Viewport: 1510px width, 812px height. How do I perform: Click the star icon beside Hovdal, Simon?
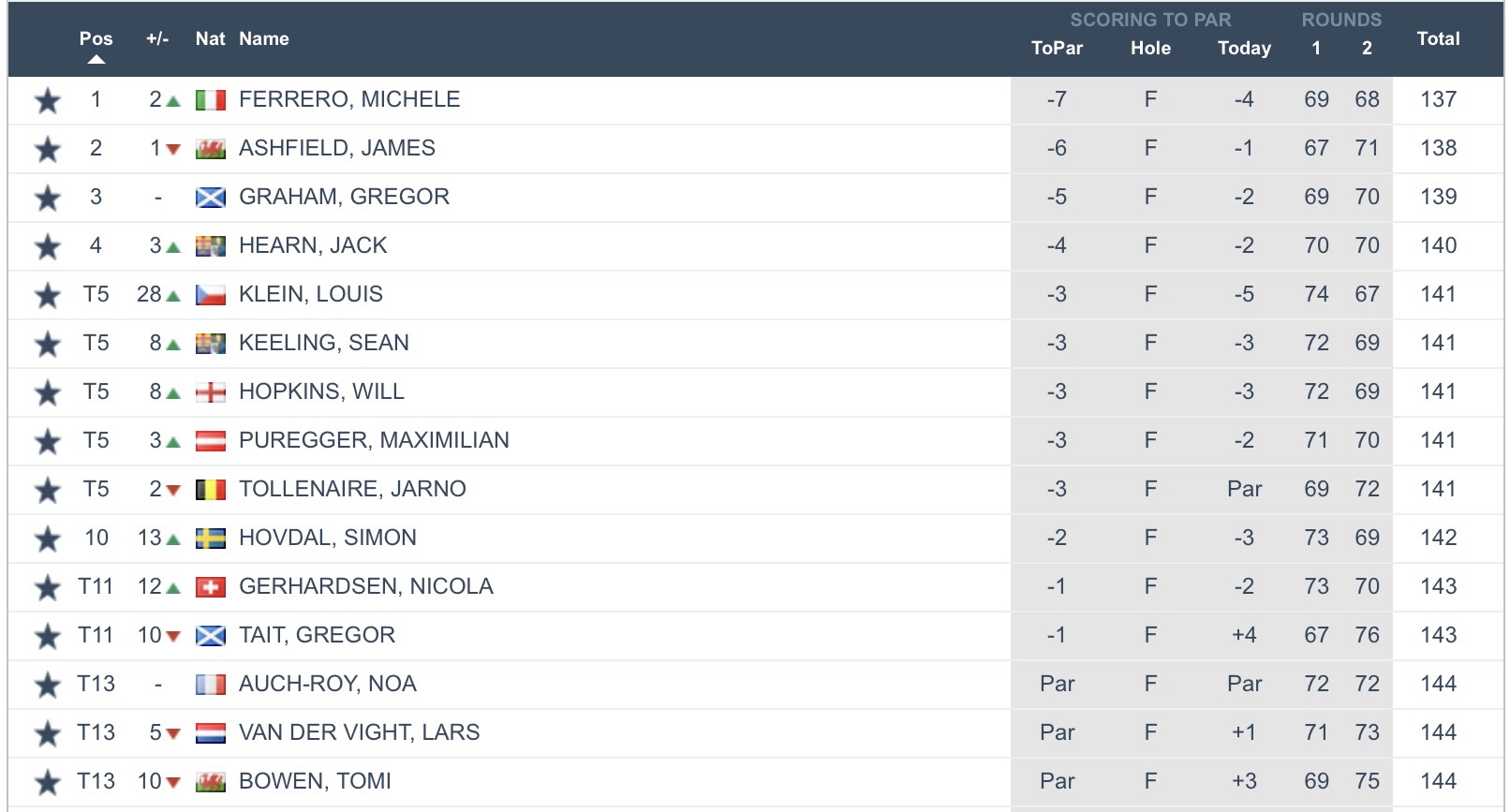coord(47,539)
